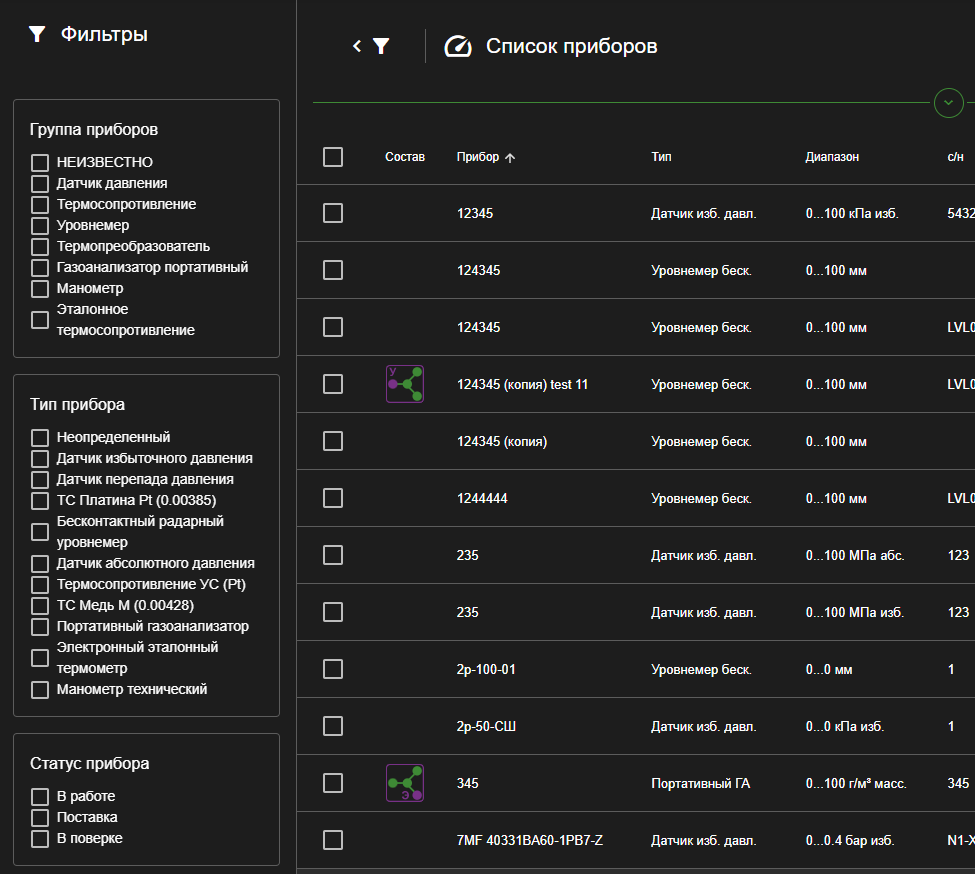This screenshot has height=874, width=975.
Task: Sort the table by the Тип column header
Action: click(661, 157)
